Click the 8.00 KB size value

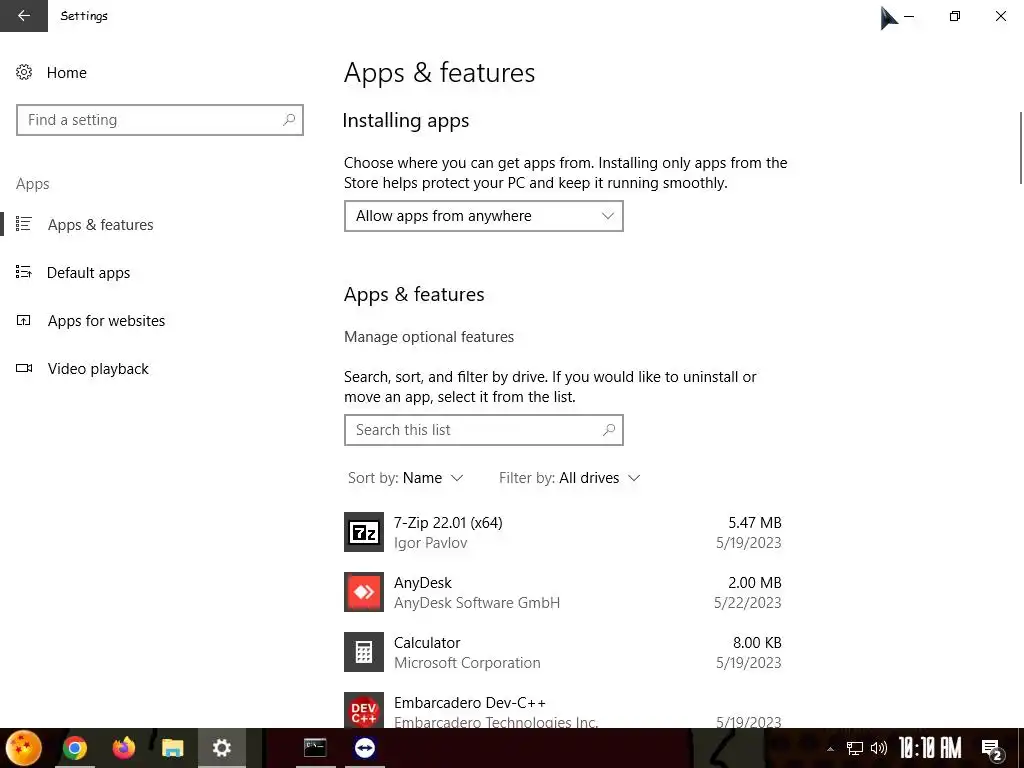pyautogui.click(x=757, y=643)
